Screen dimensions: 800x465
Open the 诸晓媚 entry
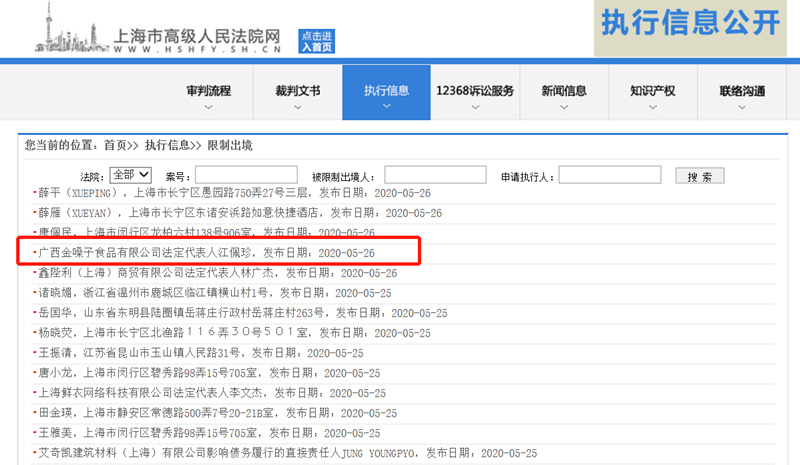pyautogui.click(x=215, y=293)
